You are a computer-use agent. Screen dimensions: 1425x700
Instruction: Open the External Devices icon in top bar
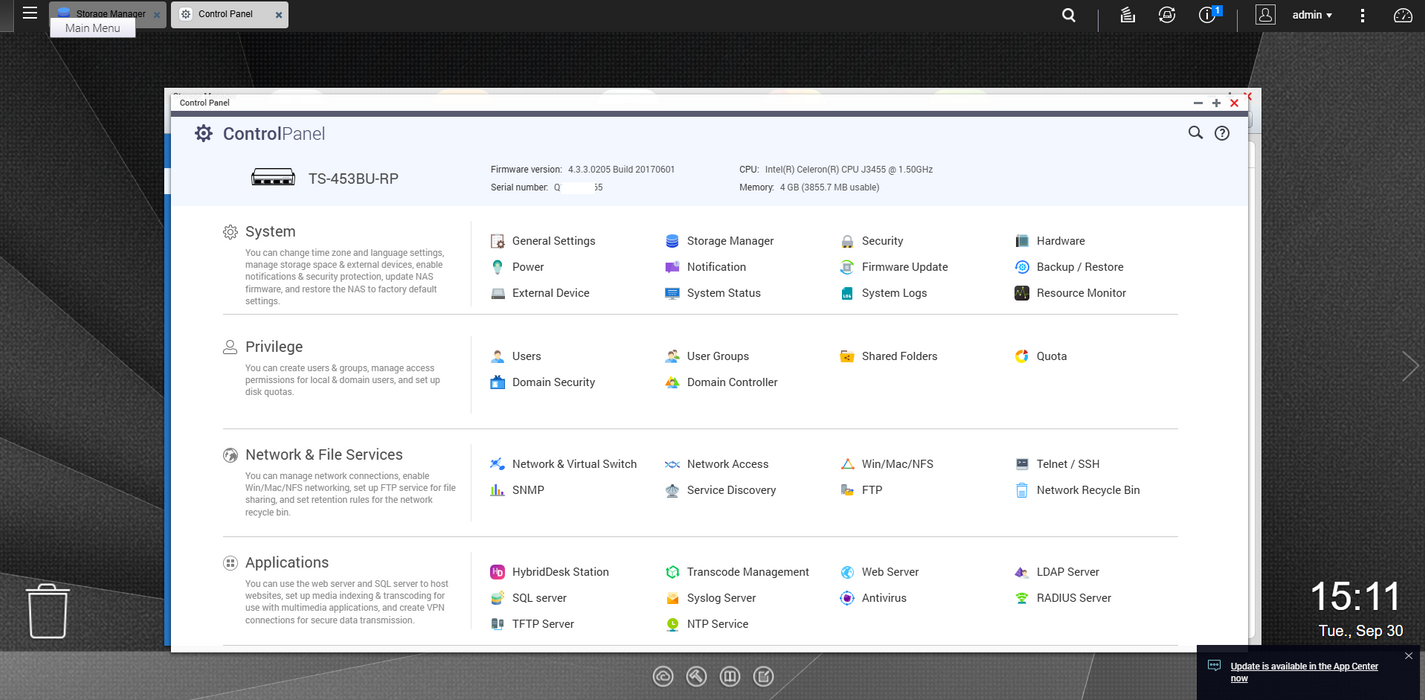pyautogui.click(x=1166, y=15)
